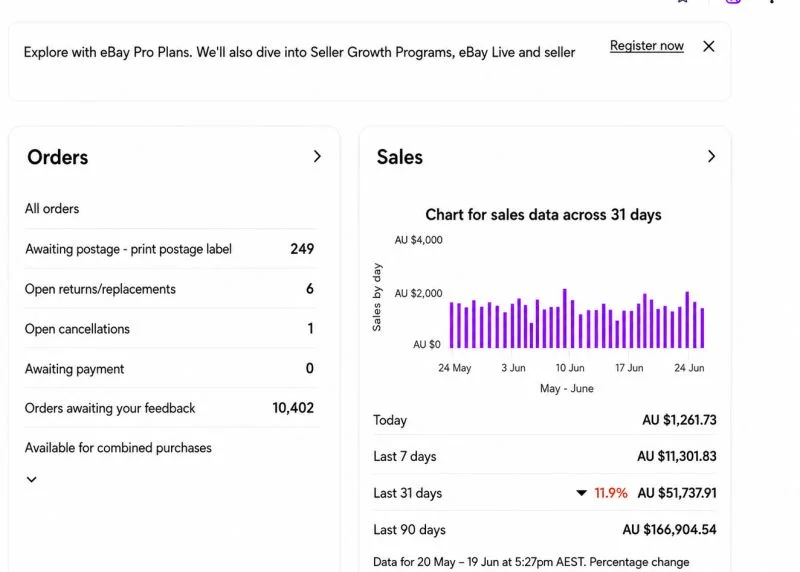The image size is (800, 572).
Task: Select the 24 May axis label
Action: point(455,368)
